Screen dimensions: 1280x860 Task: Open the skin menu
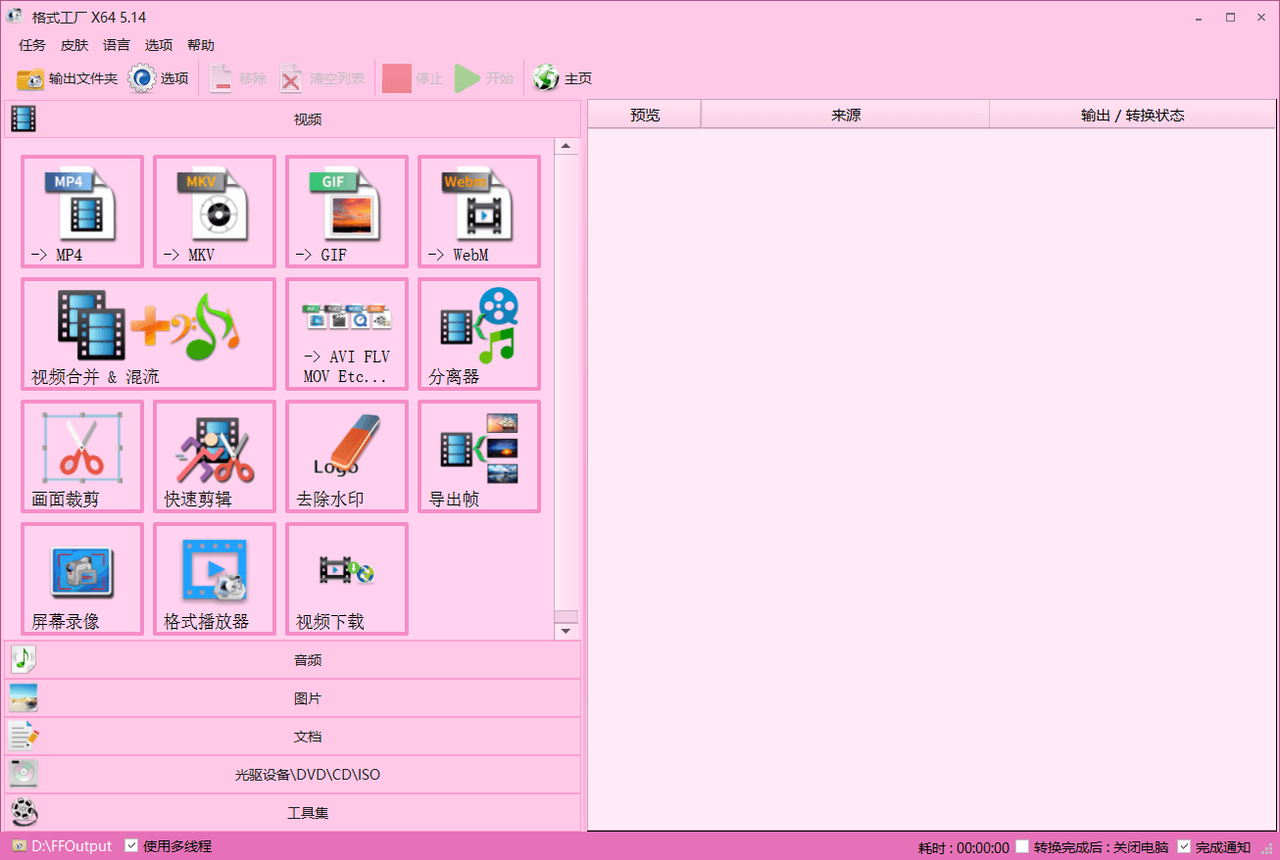pos(74,45)
